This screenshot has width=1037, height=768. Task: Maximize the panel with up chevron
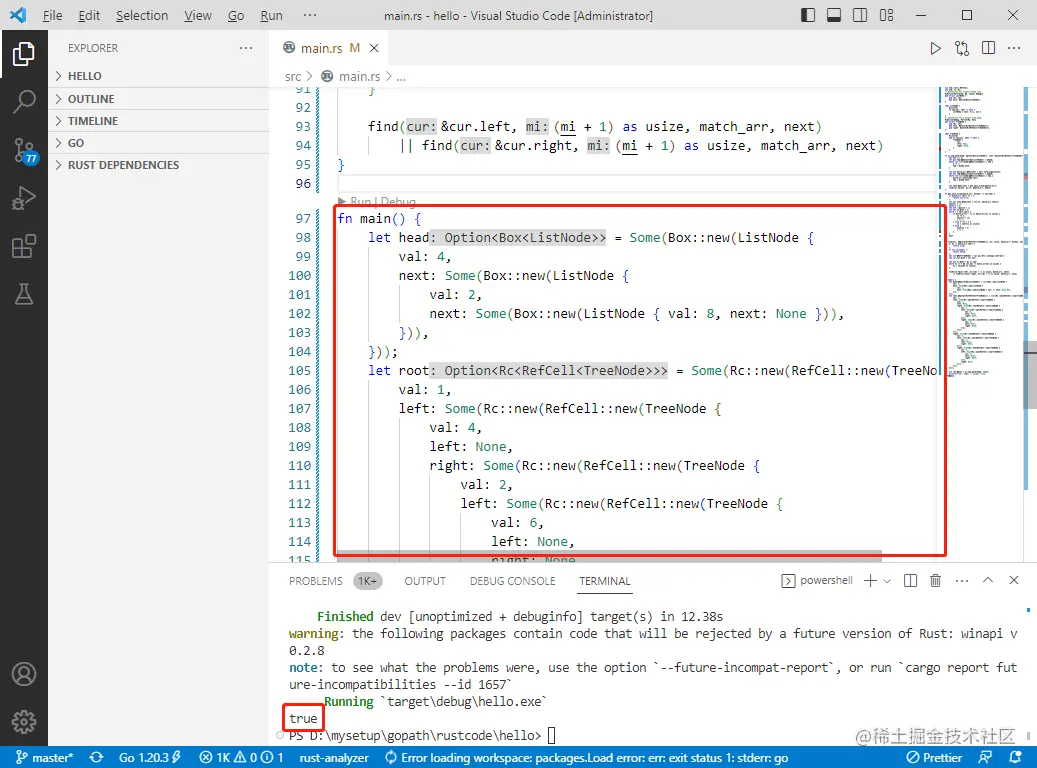(987, 580)
